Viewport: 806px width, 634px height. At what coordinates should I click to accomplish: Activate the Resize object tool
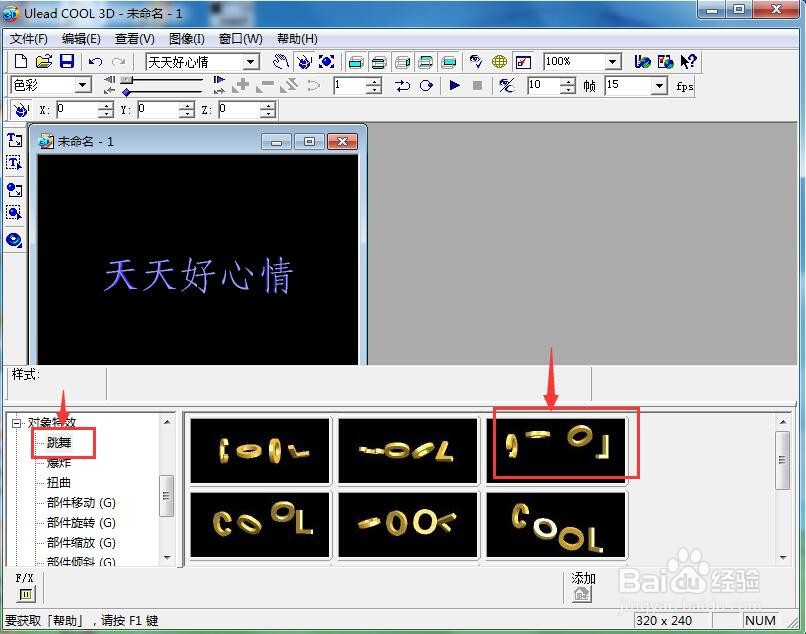coord(326,62)
